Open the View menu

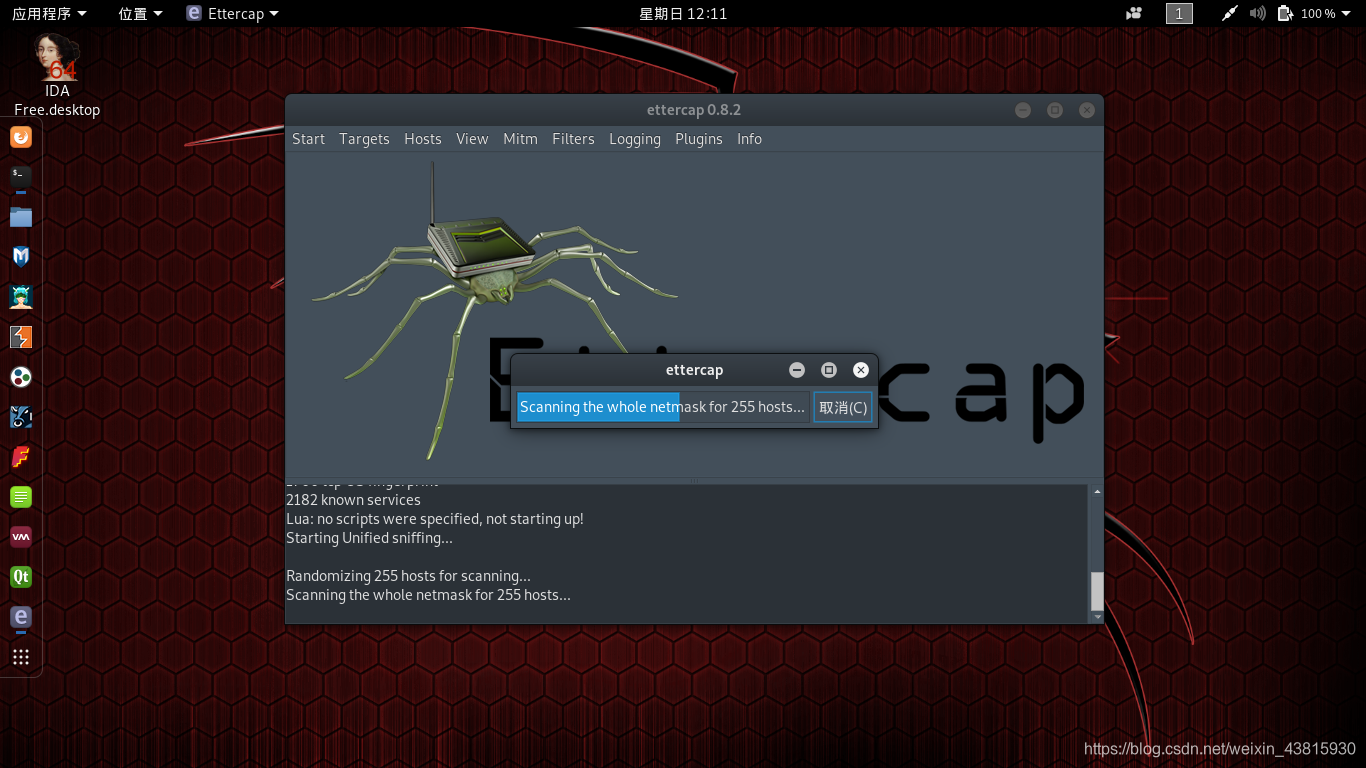(x=472, y=139)
